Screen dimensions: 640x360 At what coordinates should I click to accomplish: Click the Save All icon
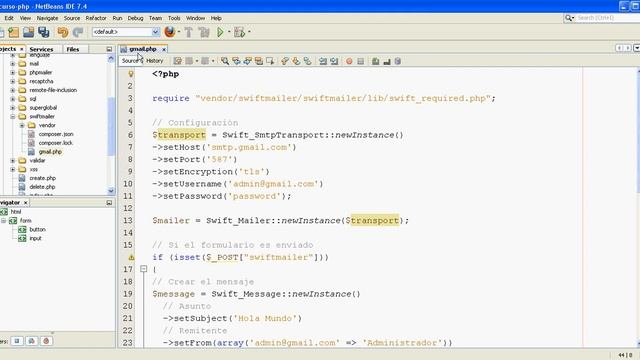pos(43,32)
